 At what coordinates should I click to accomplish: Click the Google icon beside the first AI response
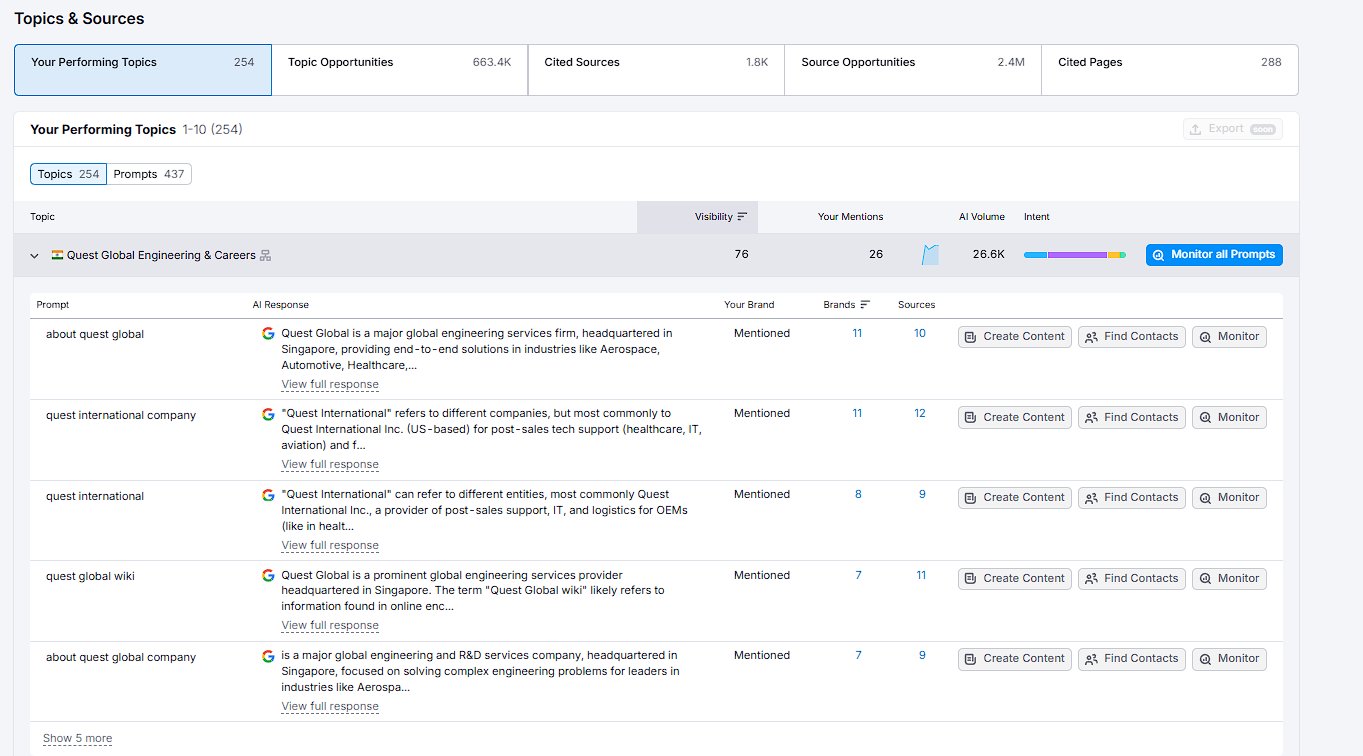coord(268,333)
